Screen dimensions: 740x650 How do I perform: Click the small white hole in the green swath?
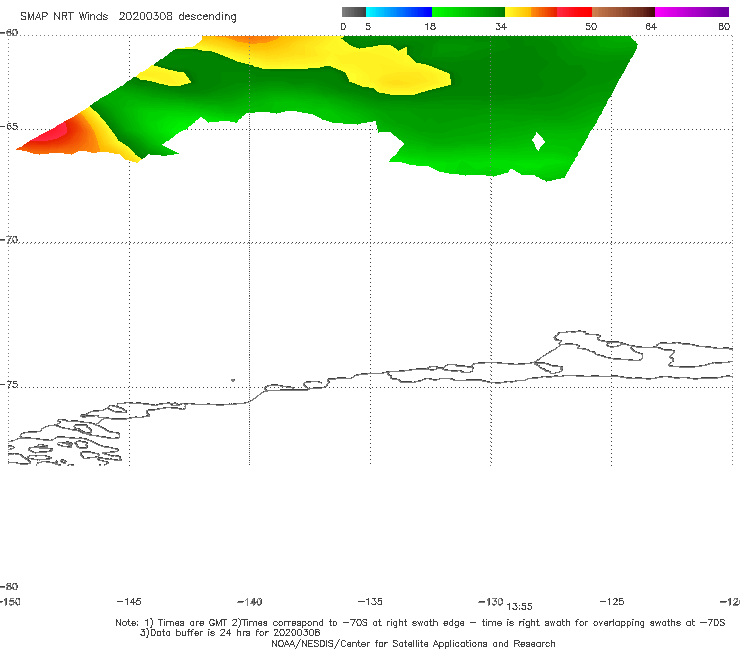point(538,141)
